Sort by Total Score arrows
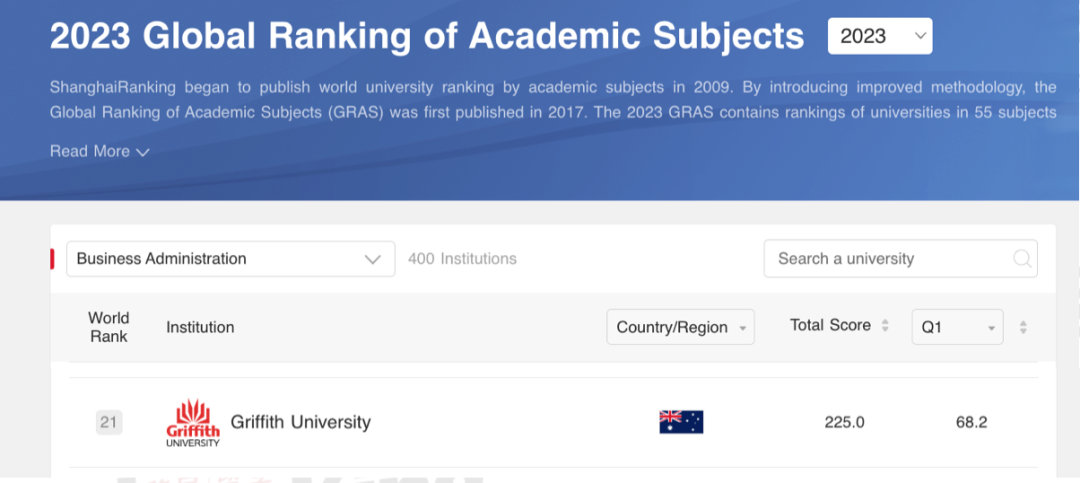1080x483 pixels. pyautogui.click(x=886, y=326)
